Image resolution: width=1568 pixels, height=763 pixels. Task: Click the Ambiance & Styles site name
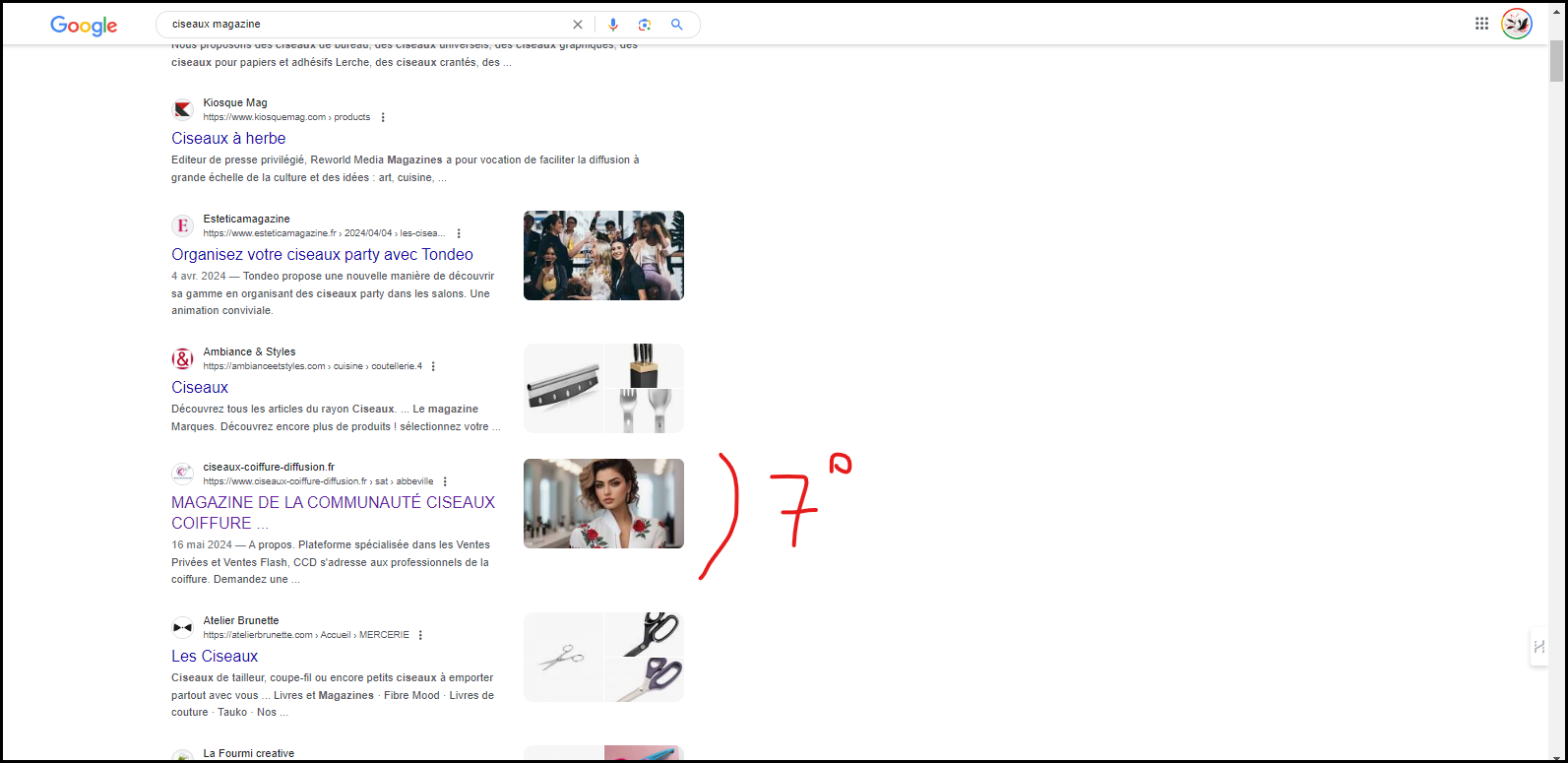(x=249, y=351)
